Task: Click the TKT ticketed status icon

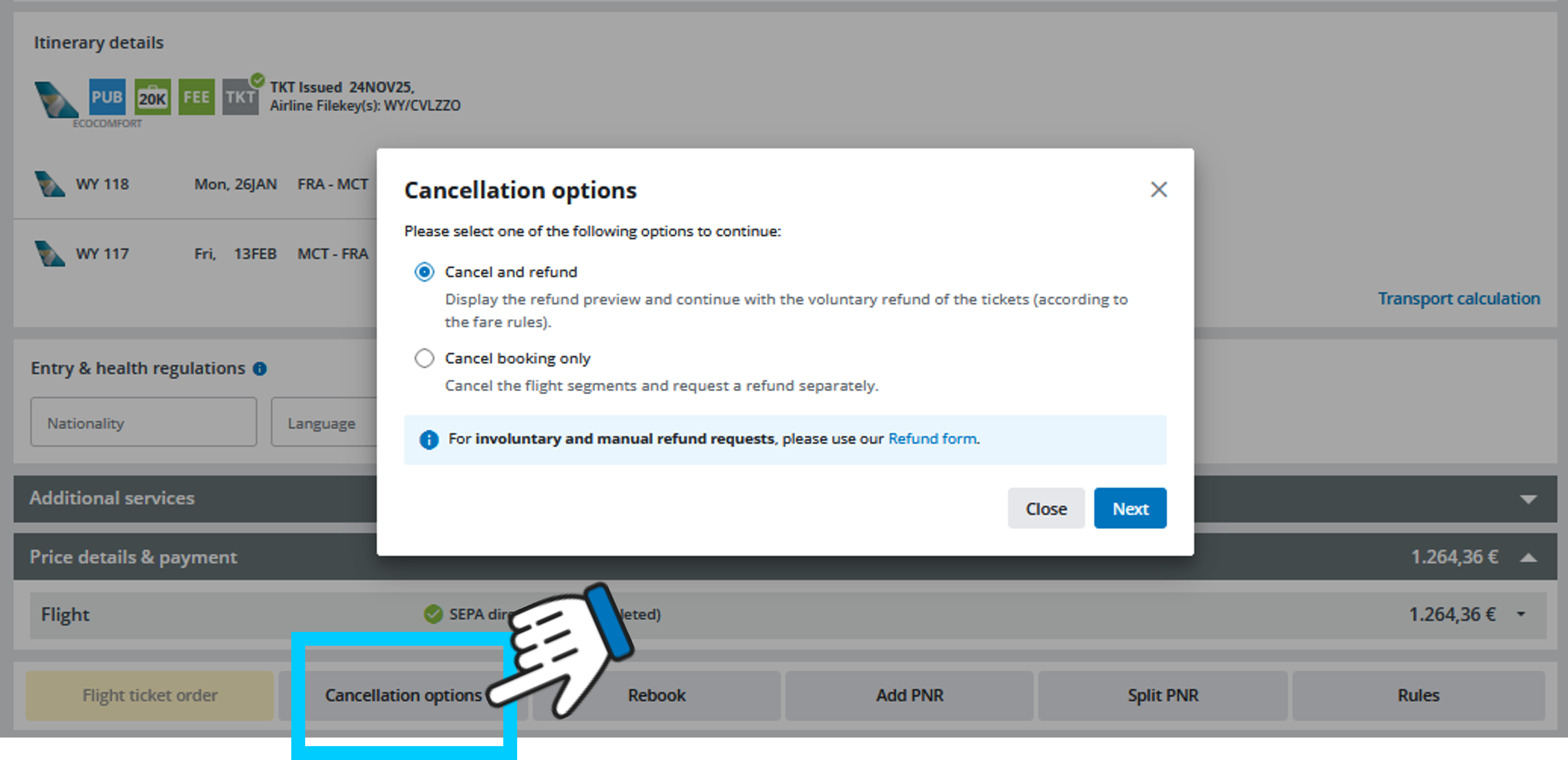Action: pyautogui.click(x=240, y=97)
